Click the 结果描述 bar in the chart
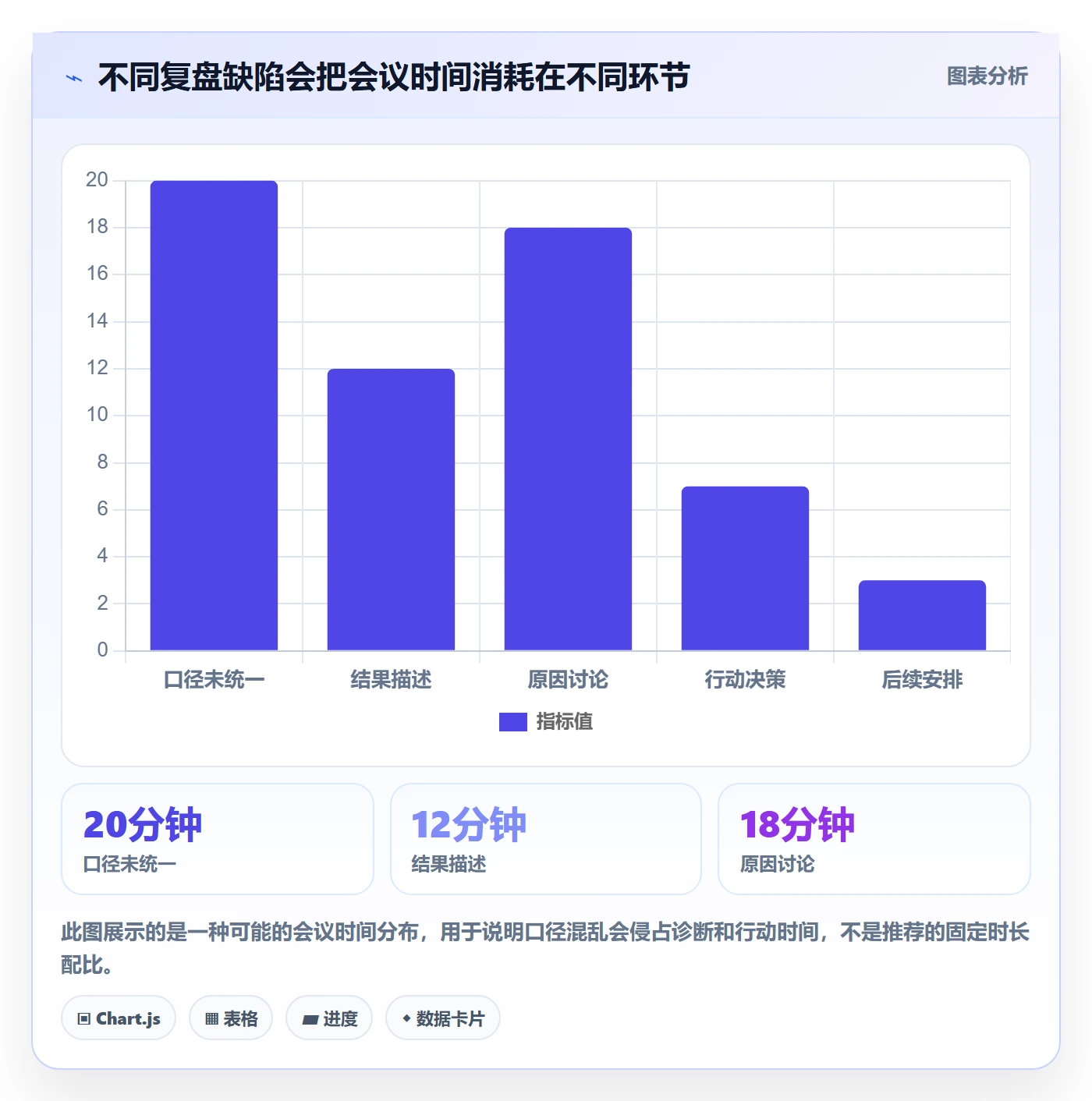 pos(391,509)
